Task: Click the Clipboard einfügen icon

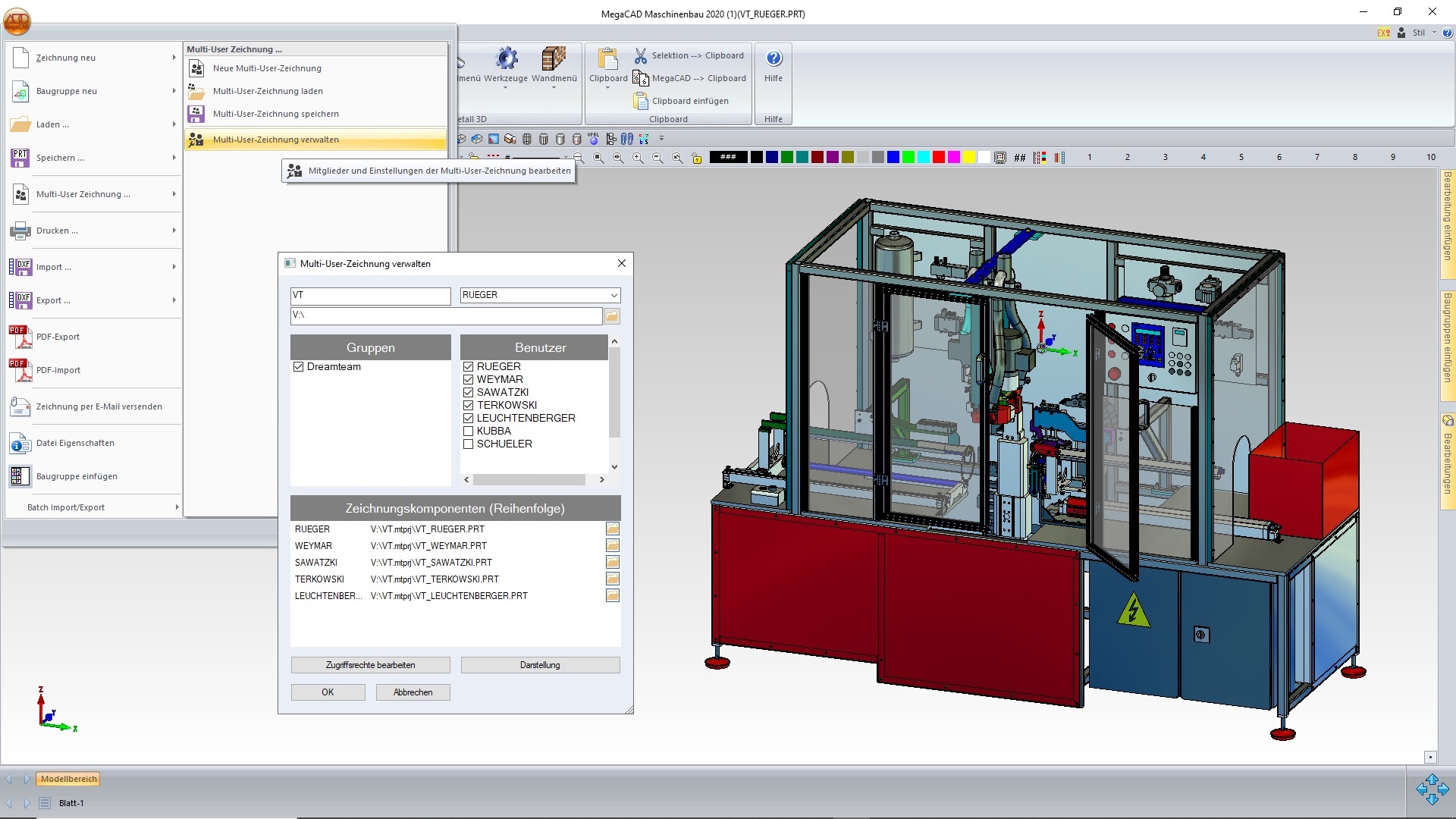Action: tap(641, 101)
